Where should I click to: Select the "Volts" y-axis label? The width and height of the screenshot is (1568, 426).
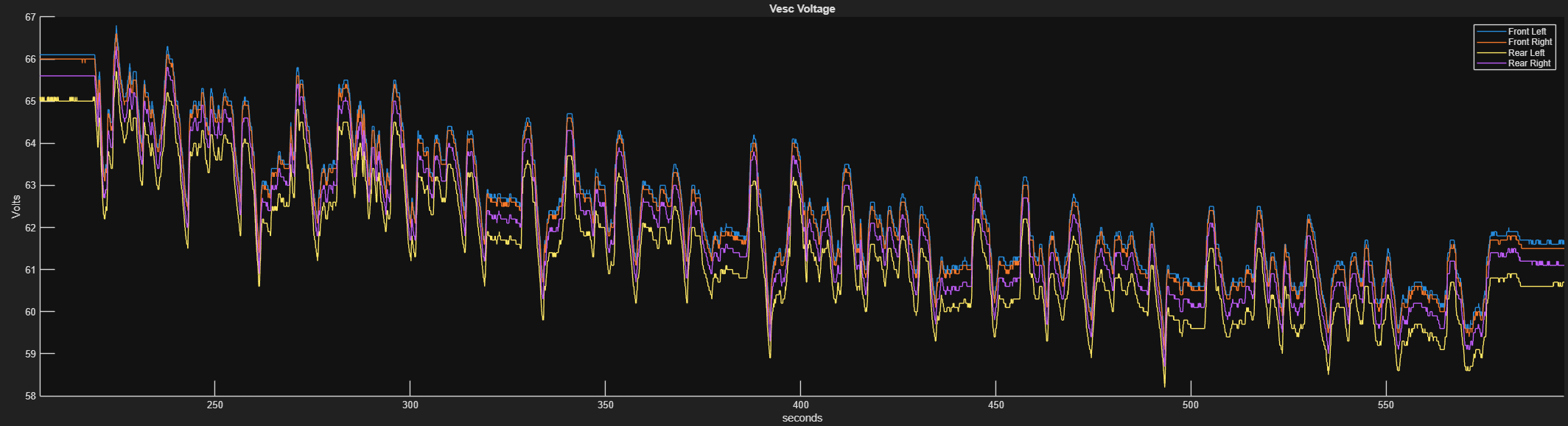[15, 206]
